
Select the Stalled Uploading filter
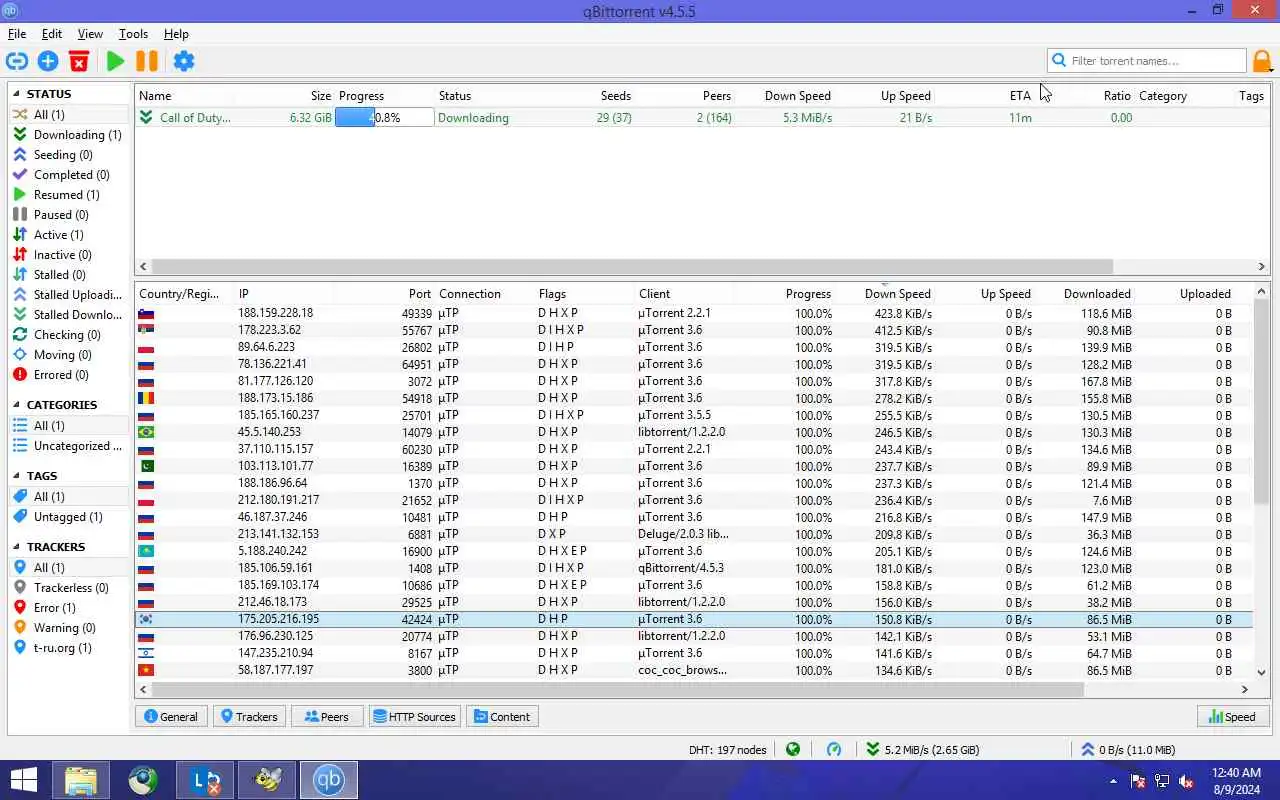pos(68,294)
